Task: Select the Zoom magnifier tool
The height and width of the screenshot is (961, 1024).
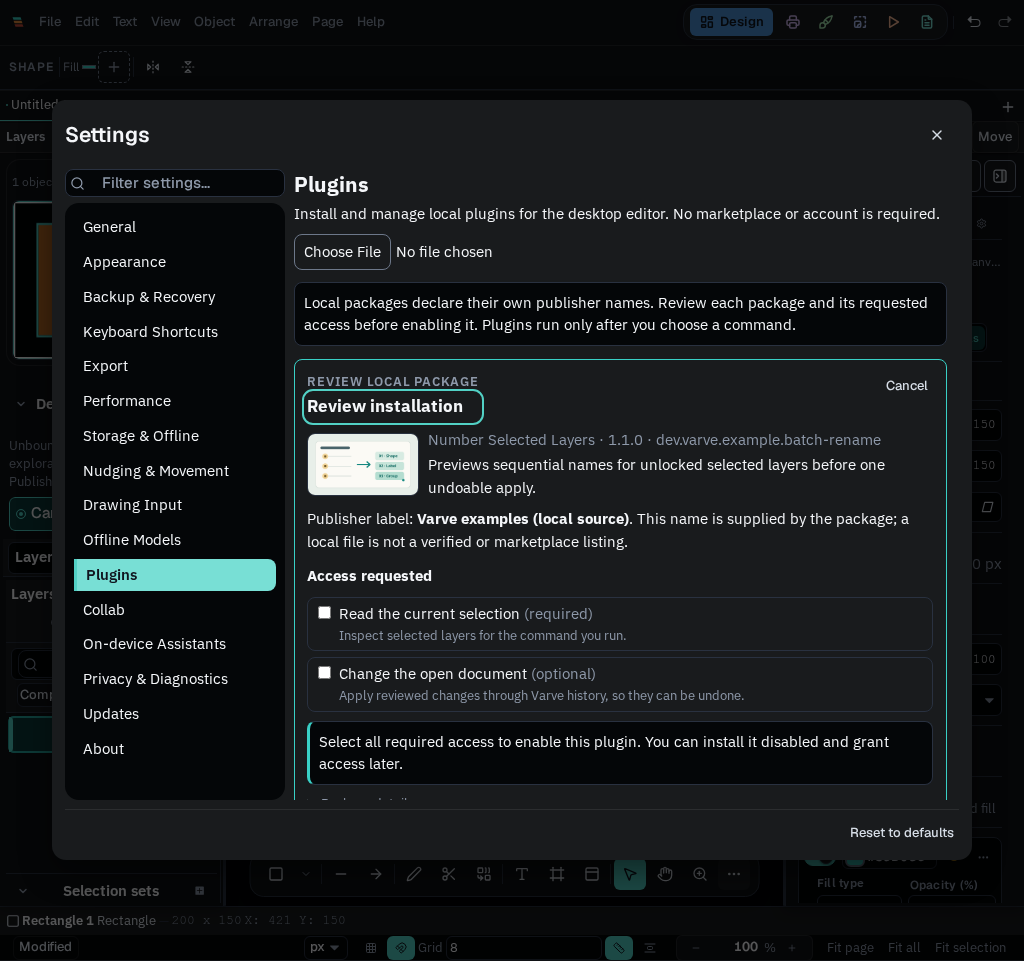Action: coord(699,874)
